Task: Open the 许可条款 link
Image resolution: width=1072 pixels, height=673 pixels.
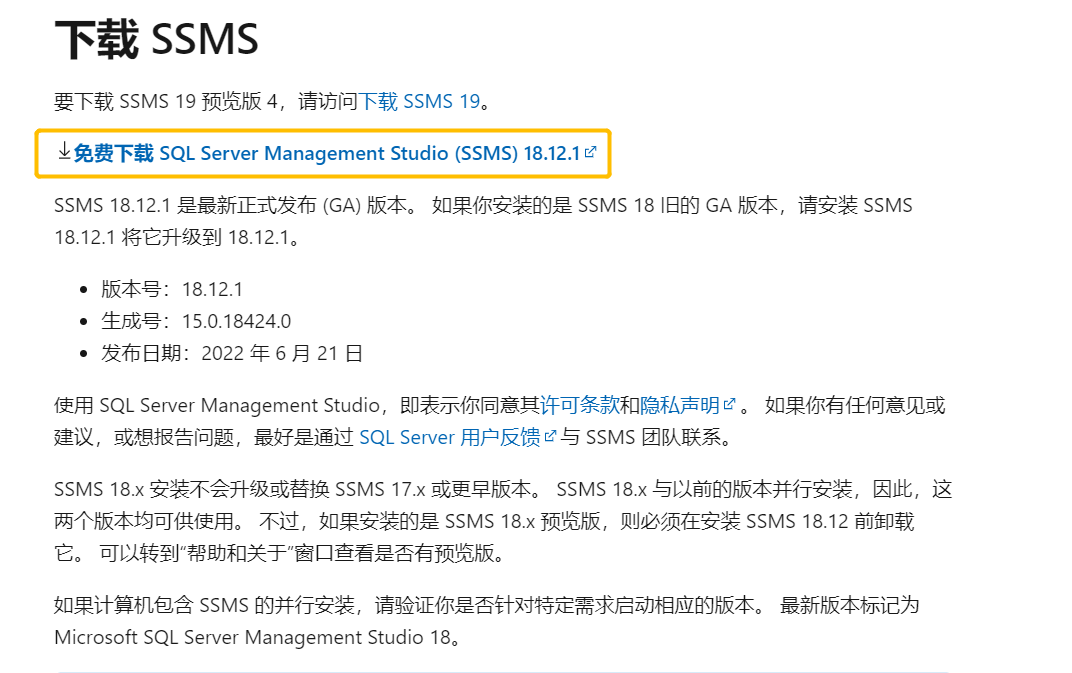Action: click(579, 406)
